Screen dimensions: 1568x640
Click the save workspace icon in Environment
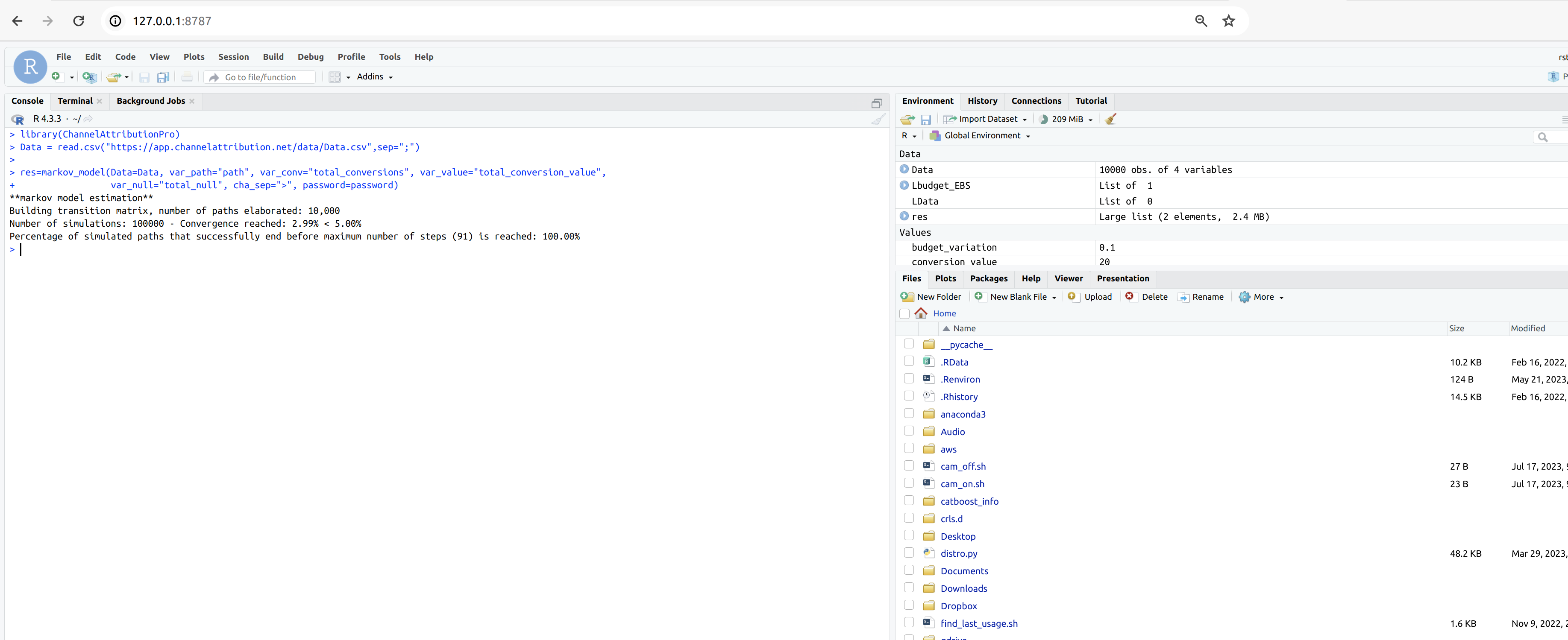pyautogui.click(x=926, y=119)
